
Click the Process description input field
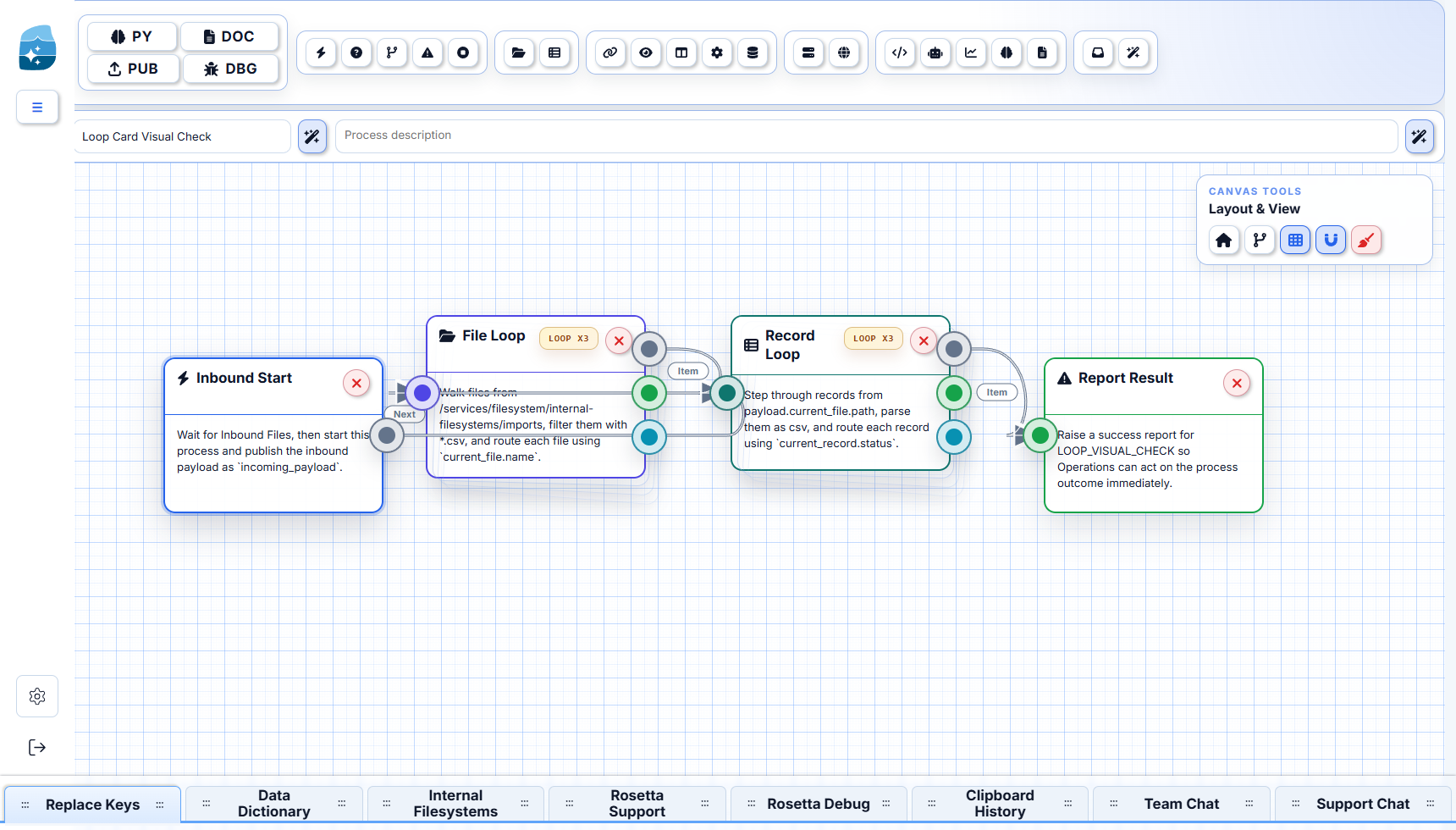point(866,136)
